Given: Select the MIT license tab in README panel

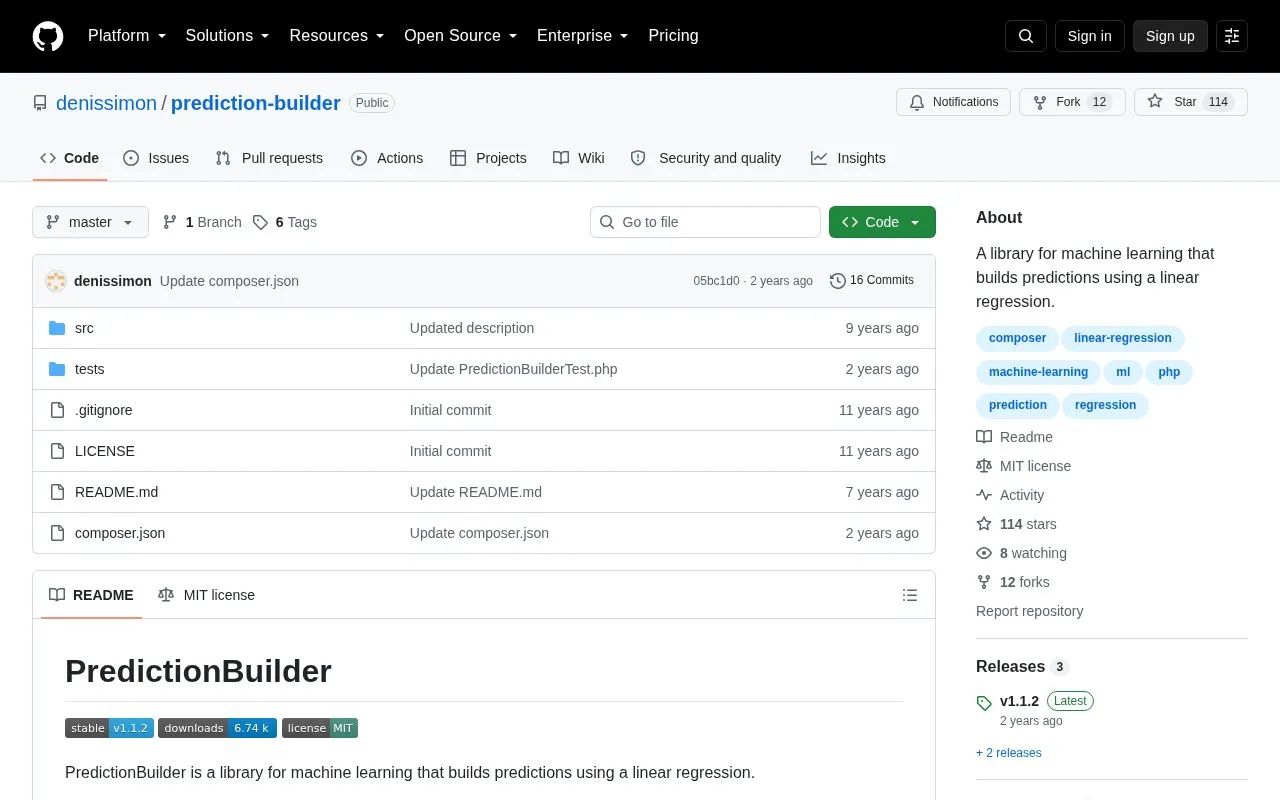Looking at the screenshot, I should point(206,595).
